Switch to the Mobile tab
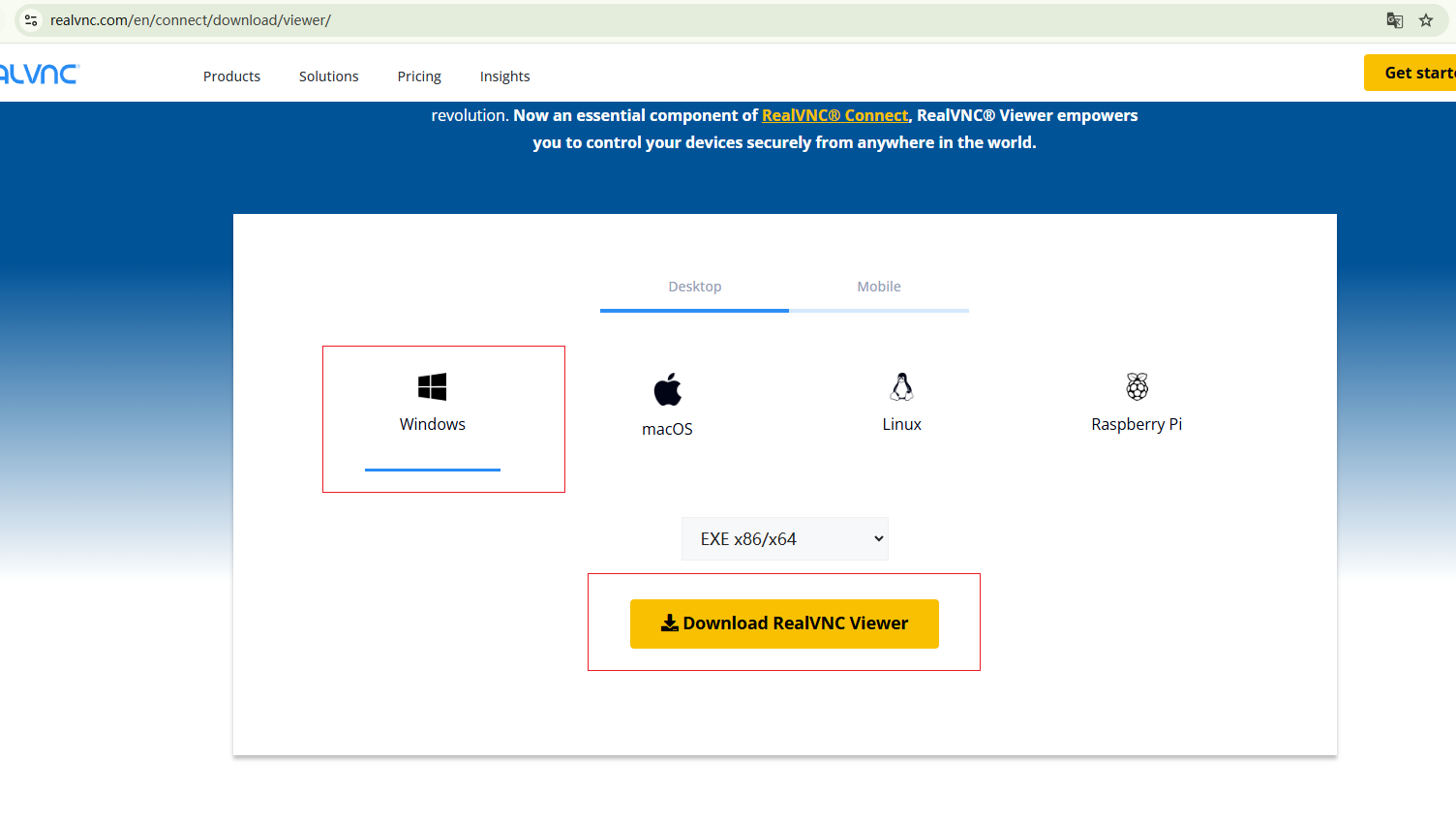This screenshot has width=1456, height=821. coord(879,287)
